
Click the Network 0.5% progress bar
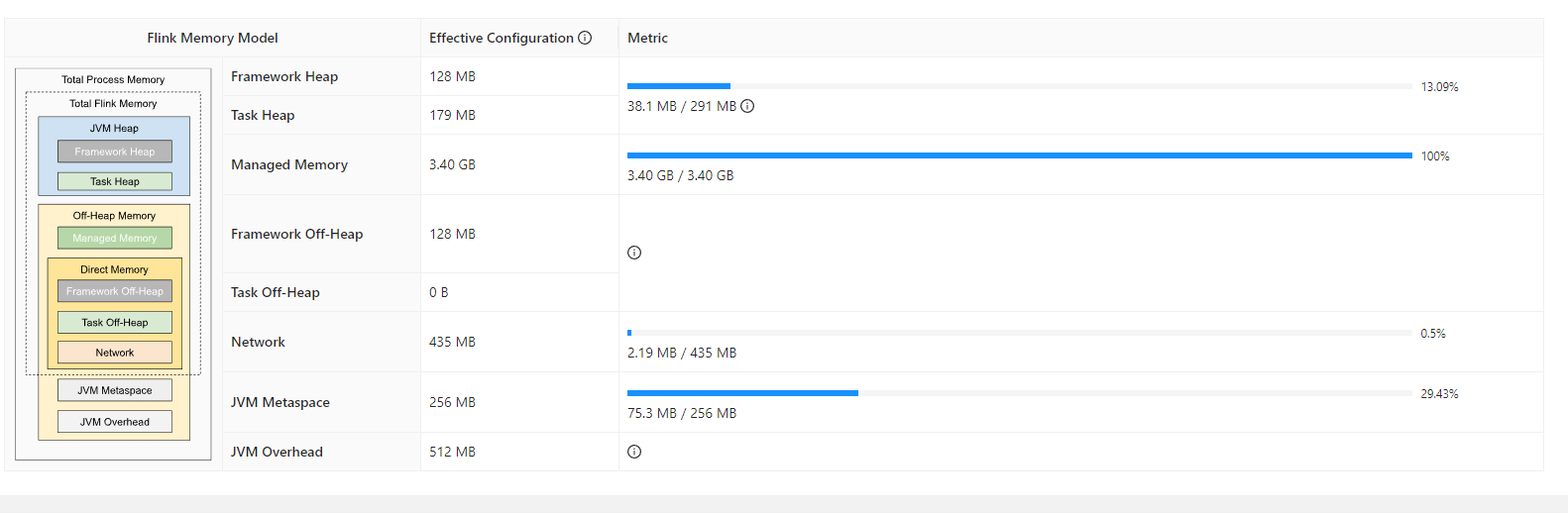[x=1019, y=333]
